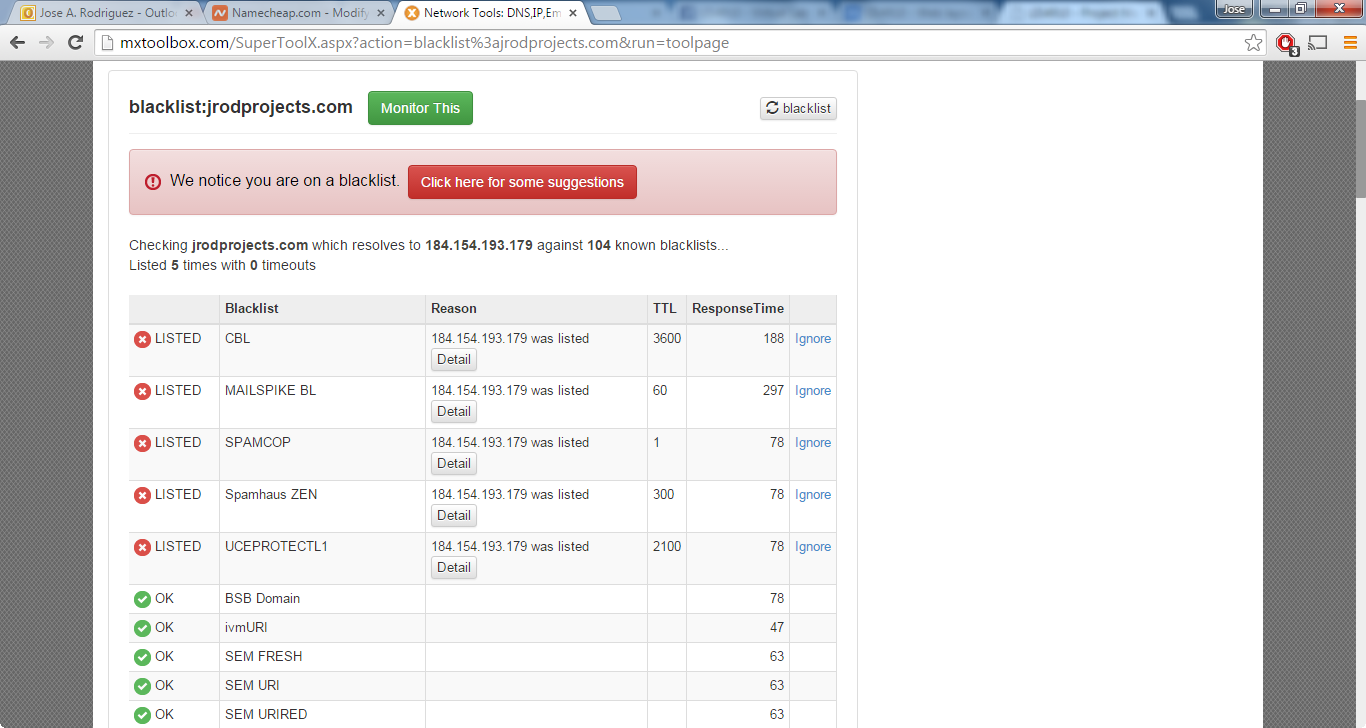The width and height of the screenshot is (1366, 728).
Task: Click the Jose profile button
Action: (x=1235, y=9)
